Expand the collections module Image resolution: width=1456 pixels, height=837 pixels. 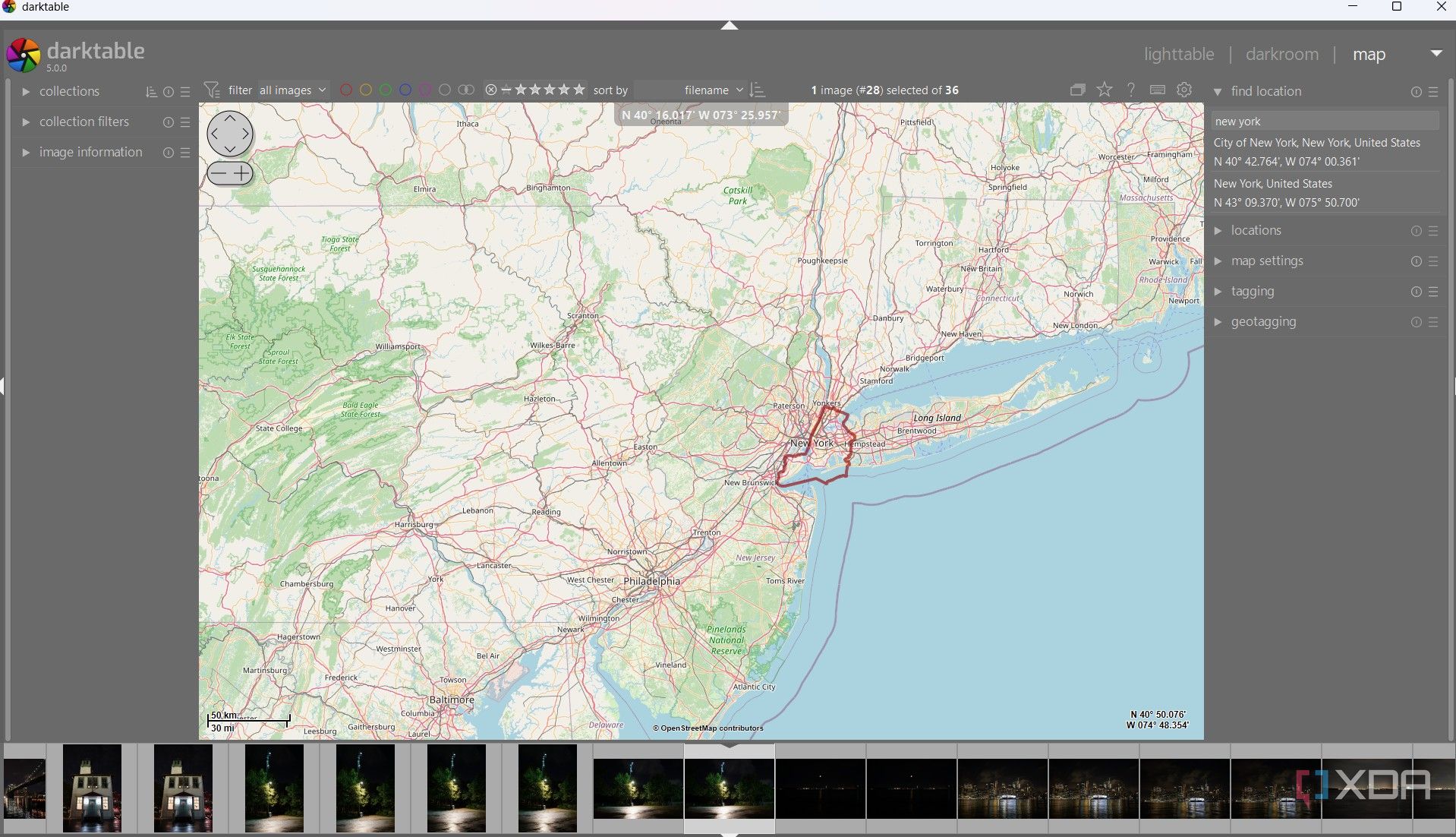pyautogui.click(x=26, y=92)
